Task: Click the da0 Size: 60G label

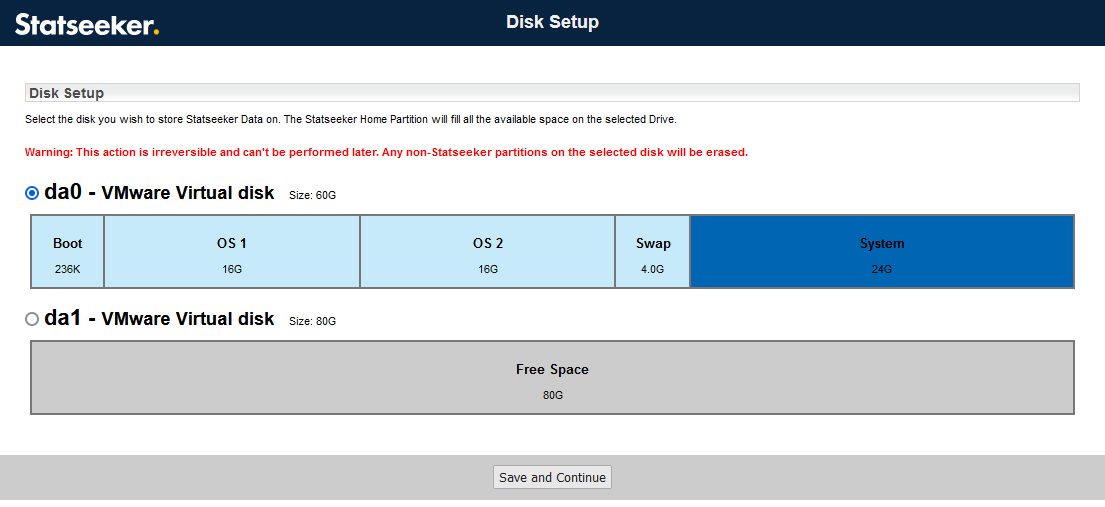Action: 312,195
